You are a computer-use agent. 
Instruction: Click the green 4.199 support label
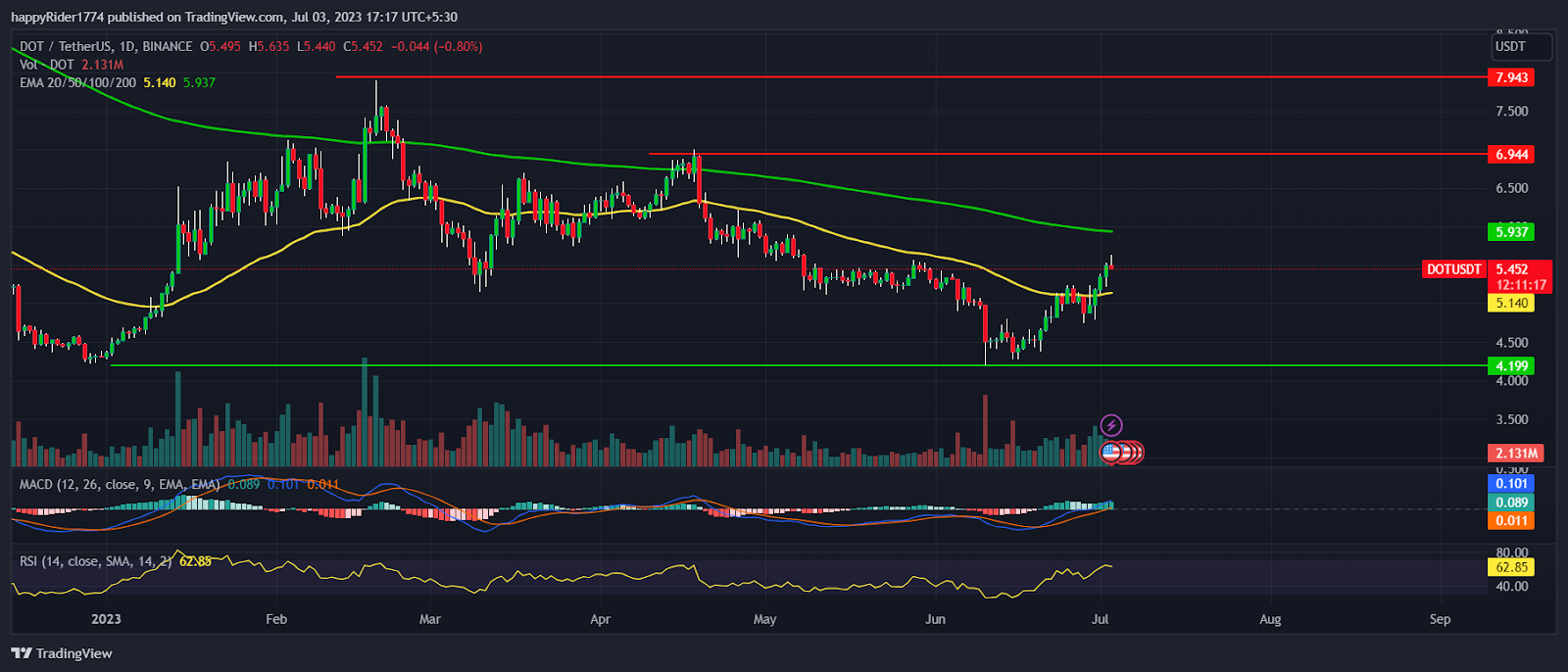[1511, 366]
